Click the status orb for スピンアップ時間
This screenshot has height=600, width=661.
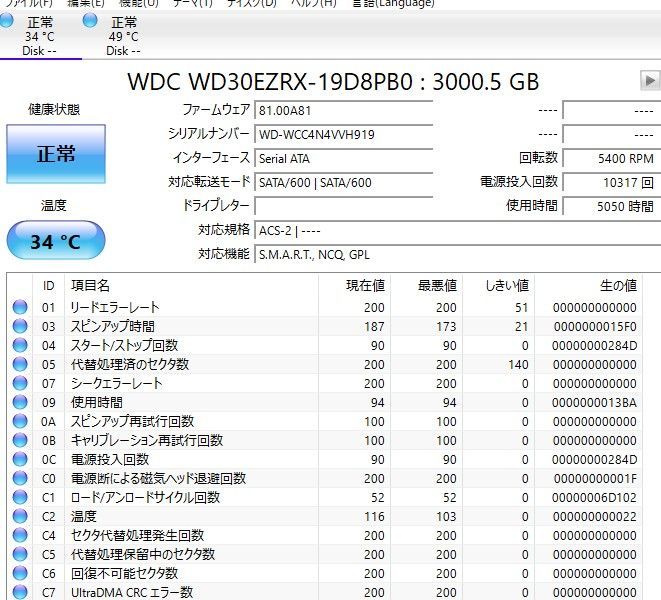(20, 327)
